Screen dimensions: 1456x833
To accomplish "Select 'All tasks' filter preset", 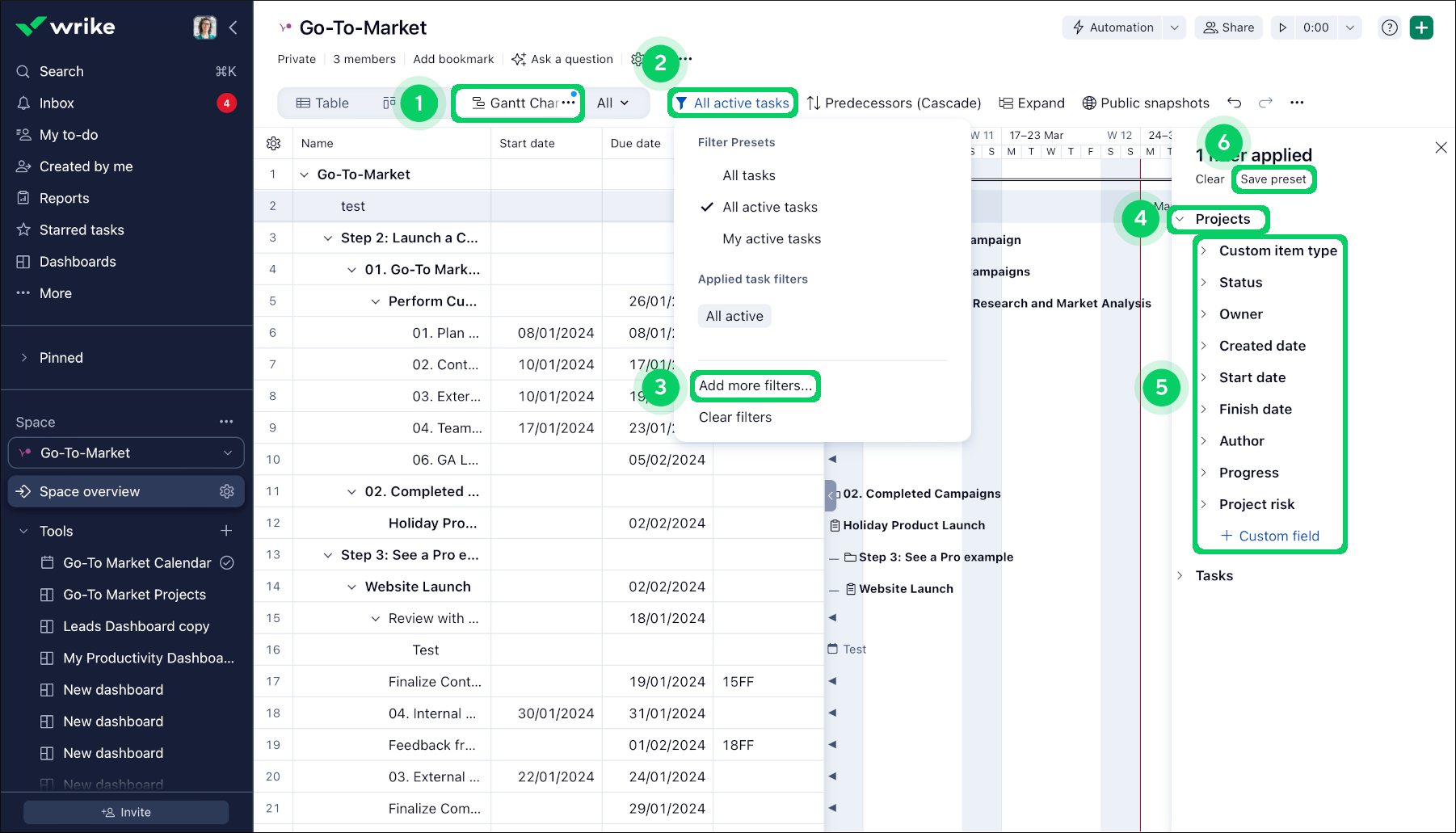I will [748, 175].
